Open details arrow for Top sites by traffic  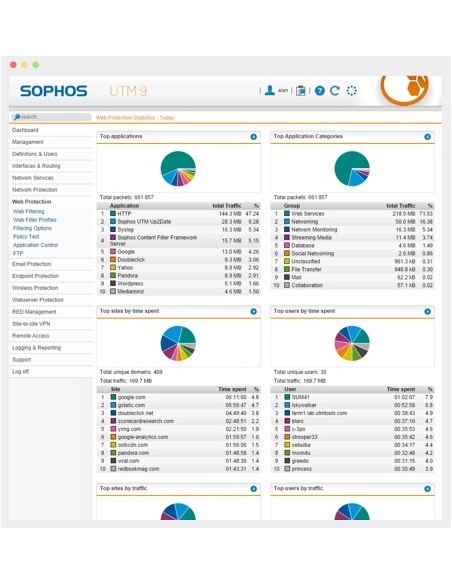pos(254,489)
